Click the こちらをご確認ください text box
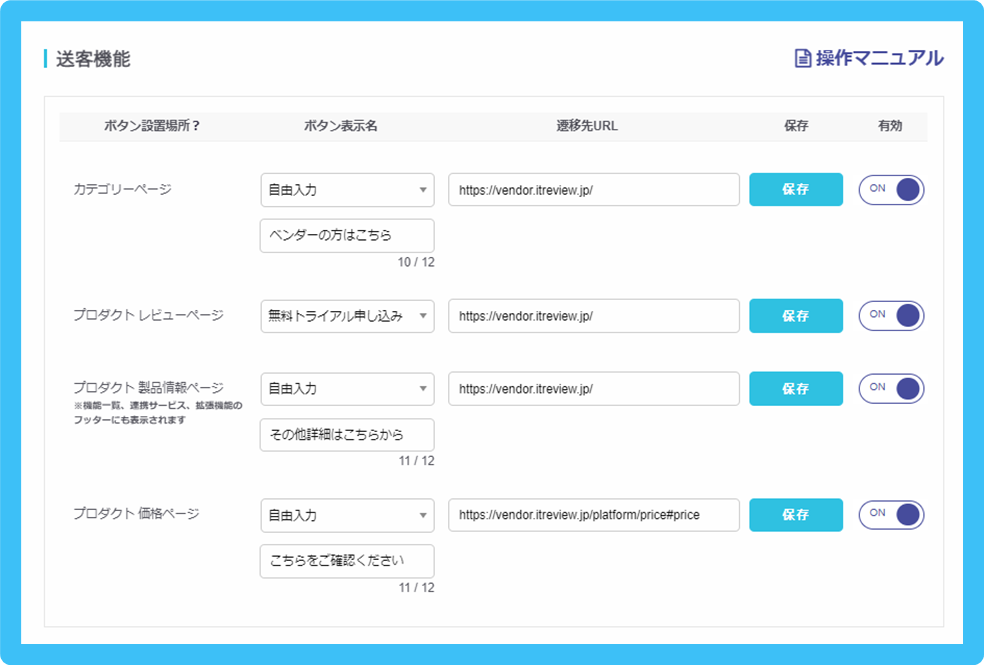The image size is (984, 665). click(346, 561)
